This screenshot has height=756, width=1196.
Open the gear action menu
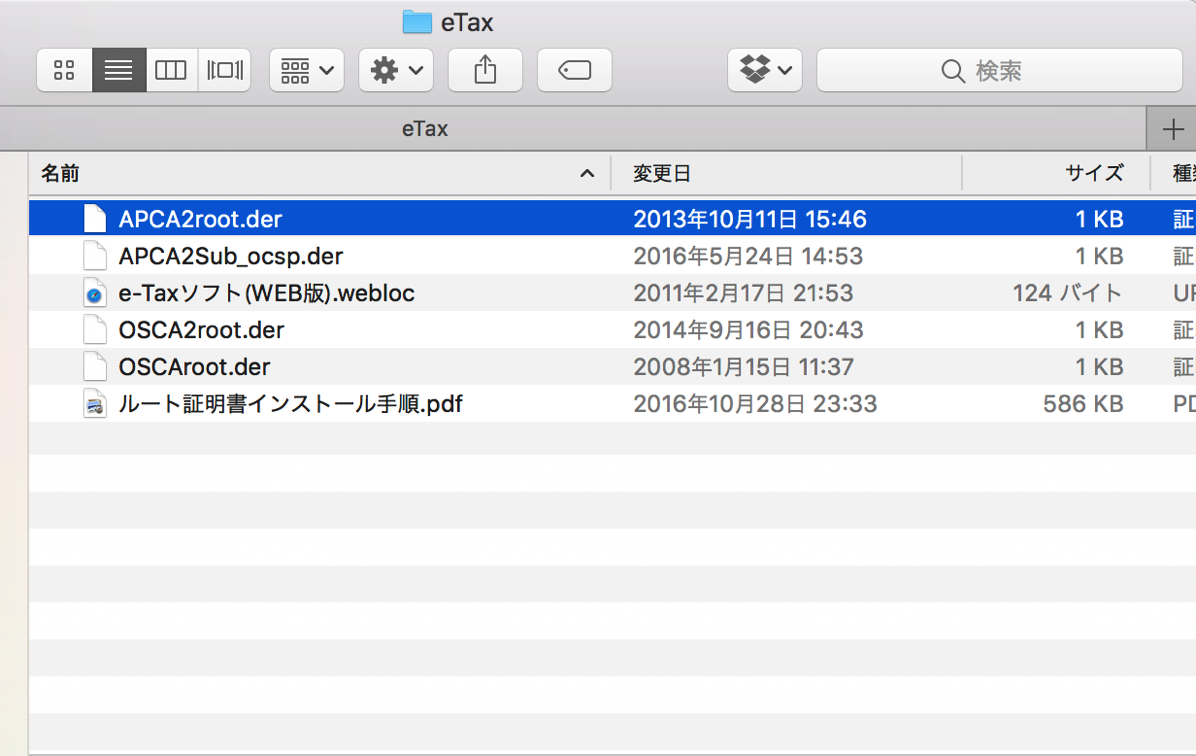click(396, 70)
